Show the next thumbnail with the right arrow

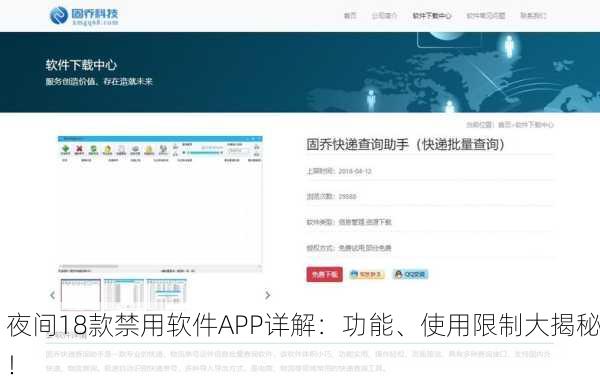[x=267, y=295]
